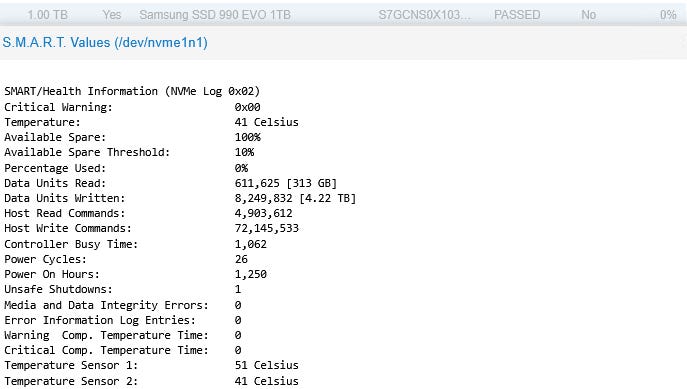Screen dimensions: 687x389
Task: Click the Critical Warning value 0x00
Action: (x=247, y=107)
